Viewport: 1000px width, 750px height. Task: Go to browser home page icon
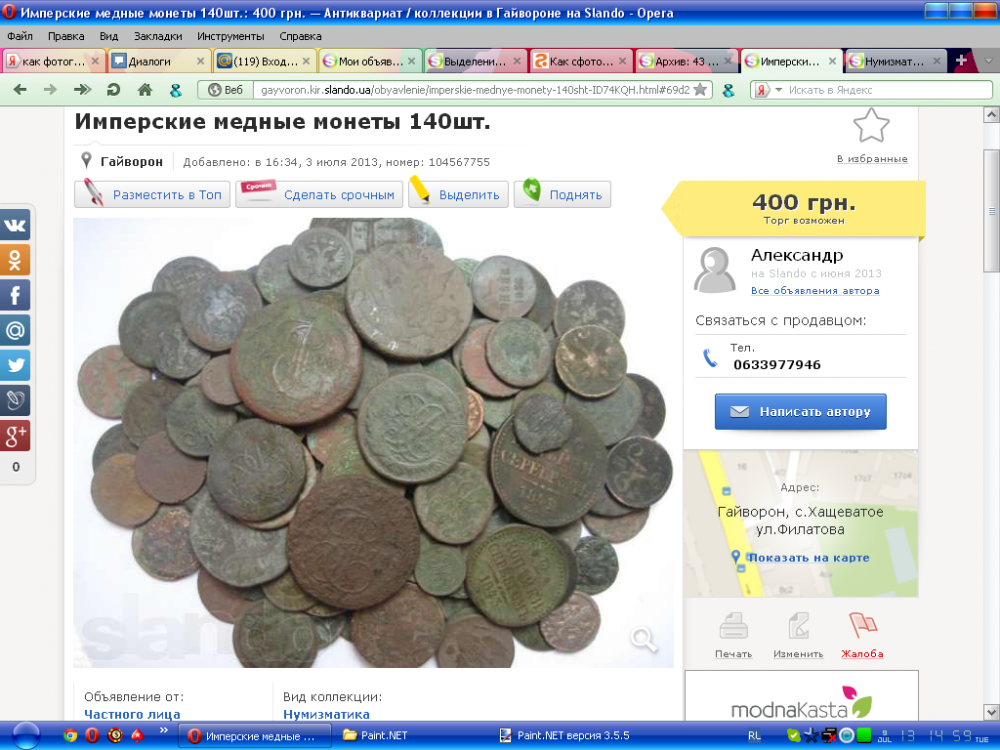tap(144, 90)
